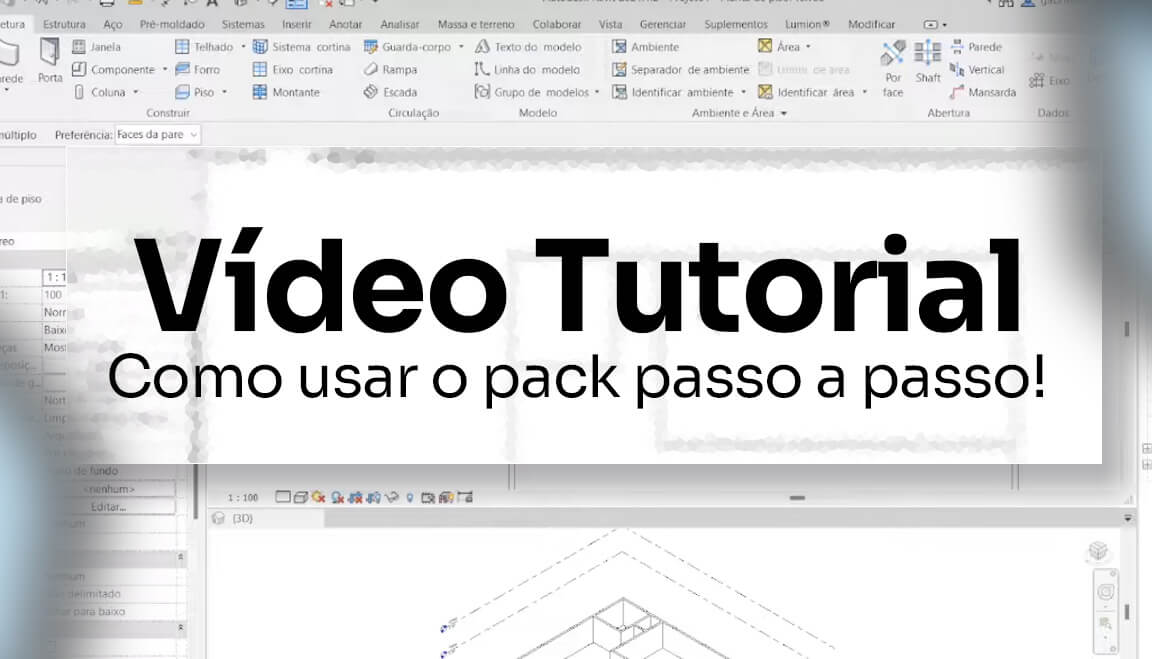The width and height of the screenshot is (1152, 659).
Task: Toggle the visual style icon in view bar
Action: tap(301, 497)
